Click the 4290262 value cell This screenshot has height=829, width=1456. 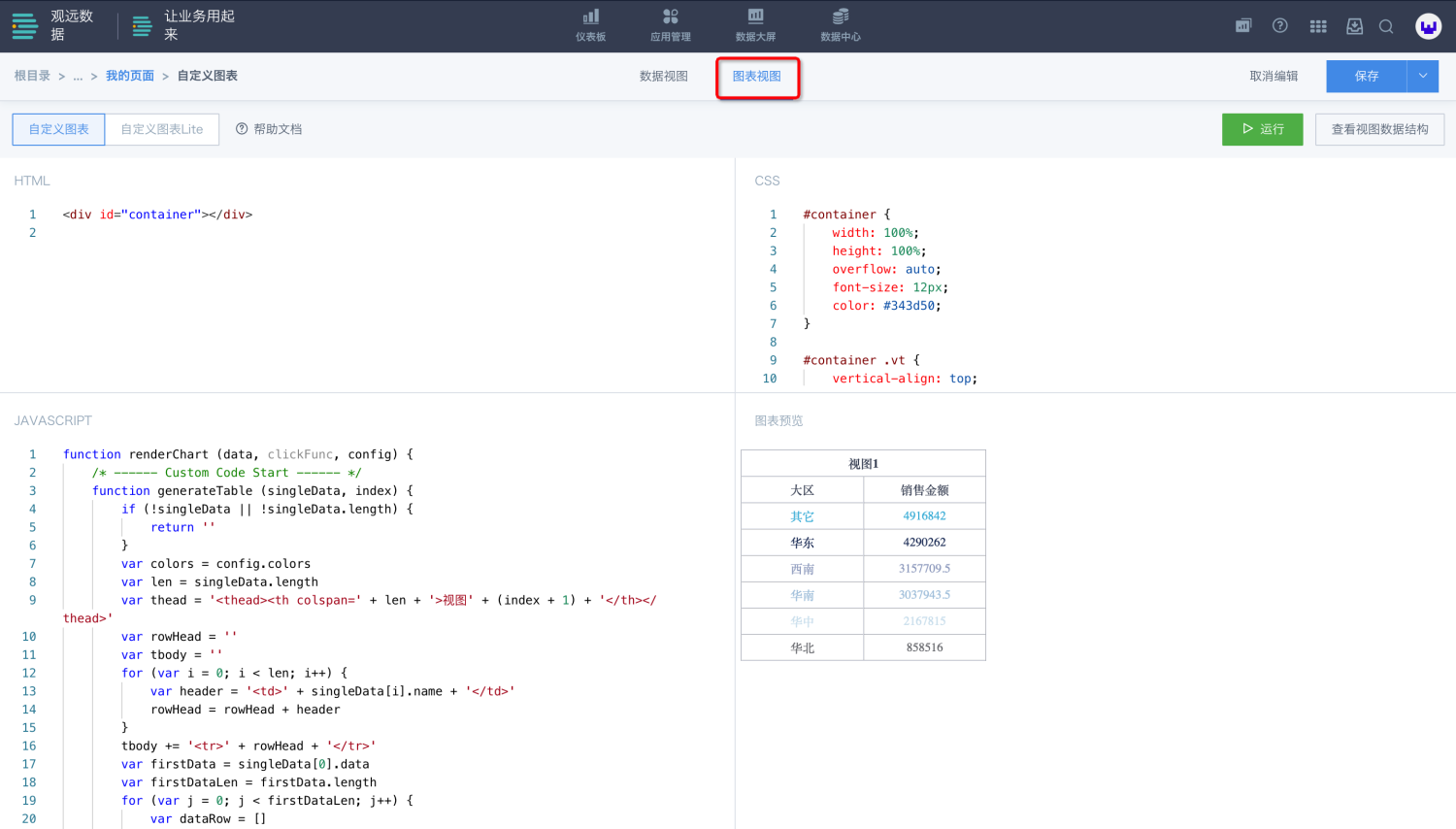point(924,543)
